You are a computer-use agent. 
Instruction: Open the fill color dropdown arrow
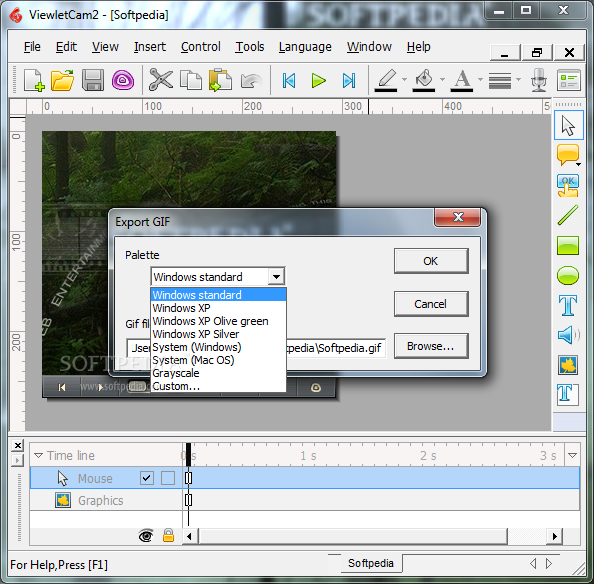(442, 80)
